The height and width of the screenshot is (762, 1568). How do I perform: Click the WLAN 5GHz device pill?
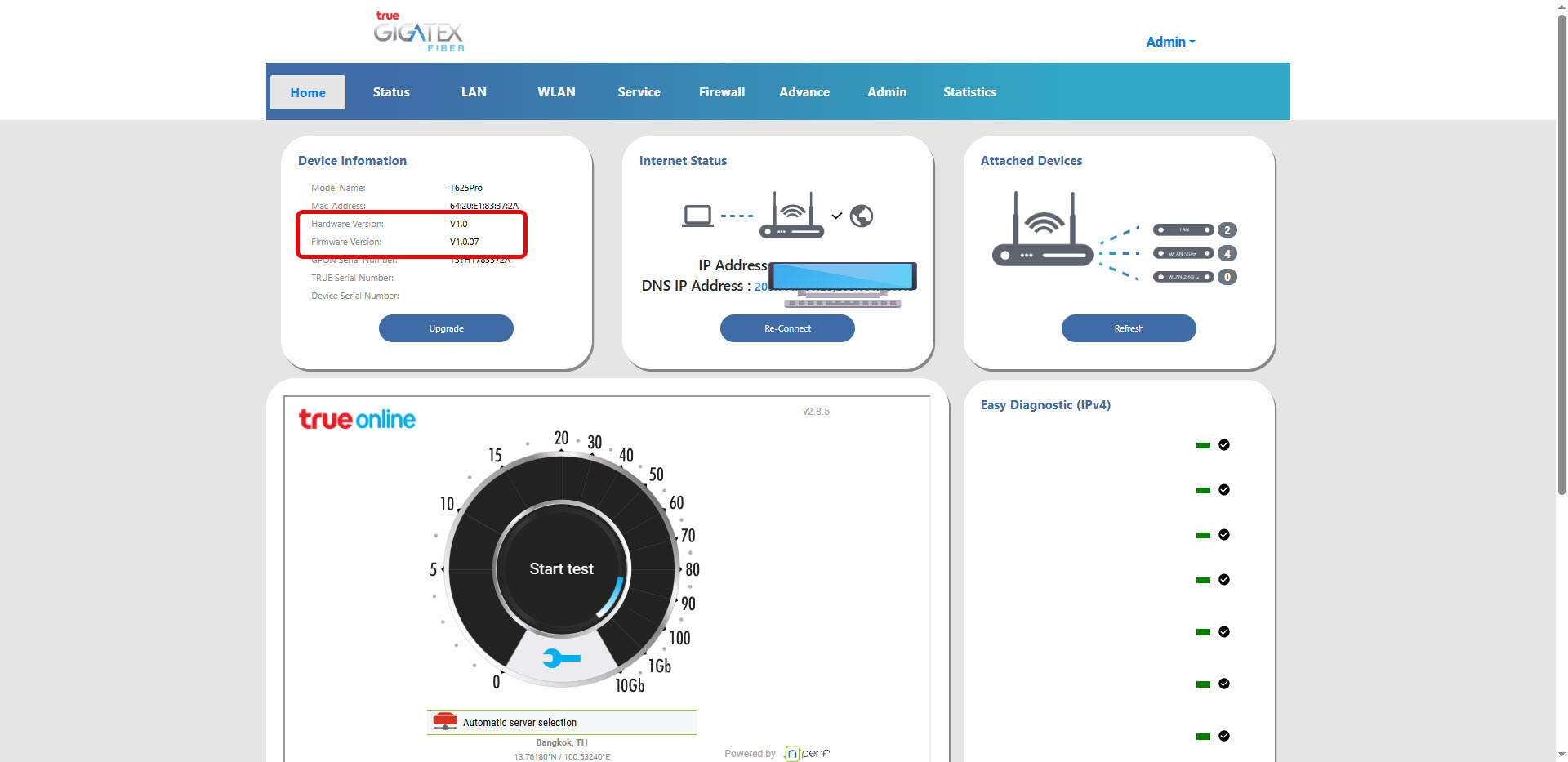click(1183, 253)
